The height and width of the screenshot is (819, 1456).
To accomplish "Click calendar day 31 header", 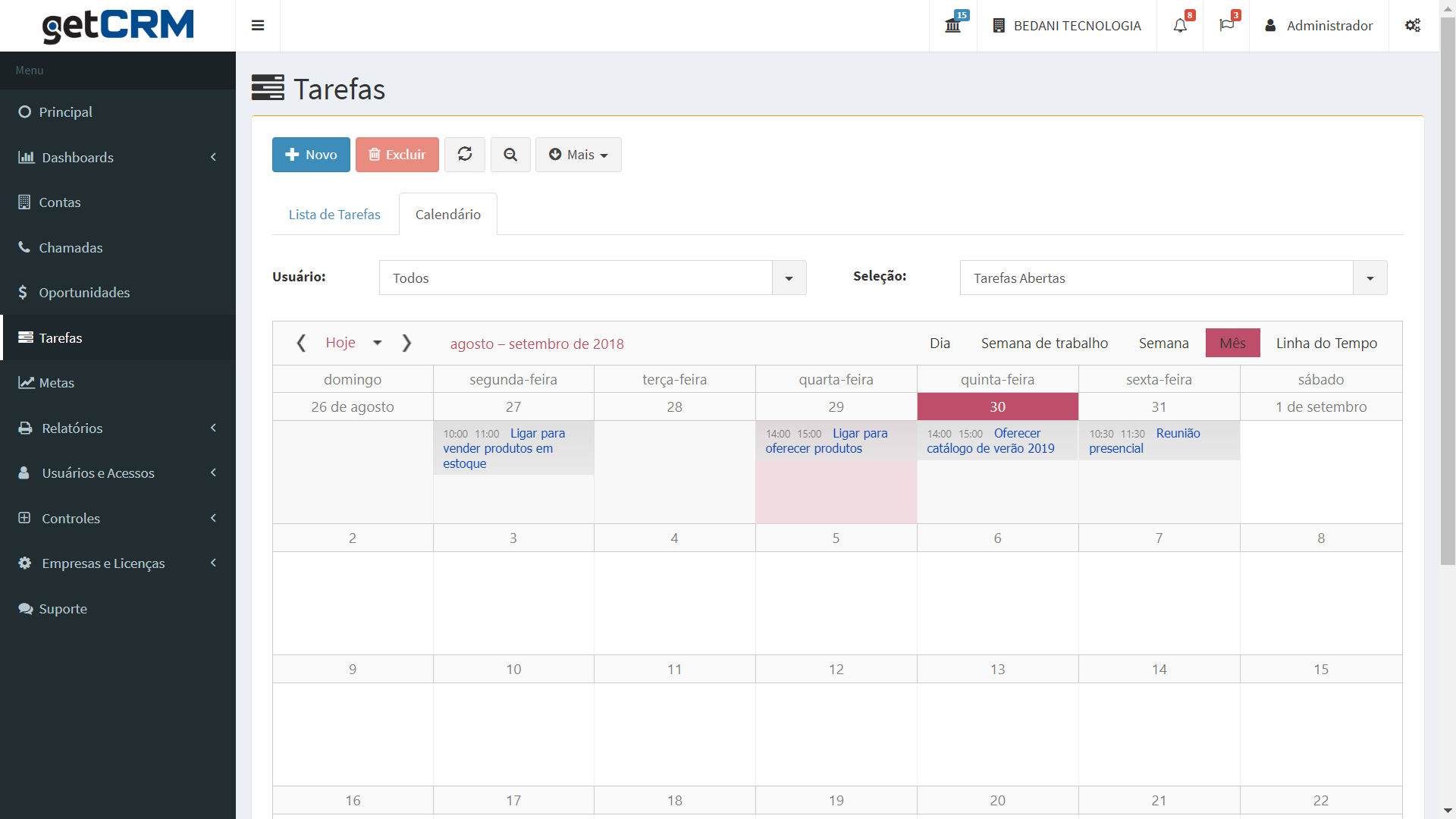I will [x=1159, y=407].
